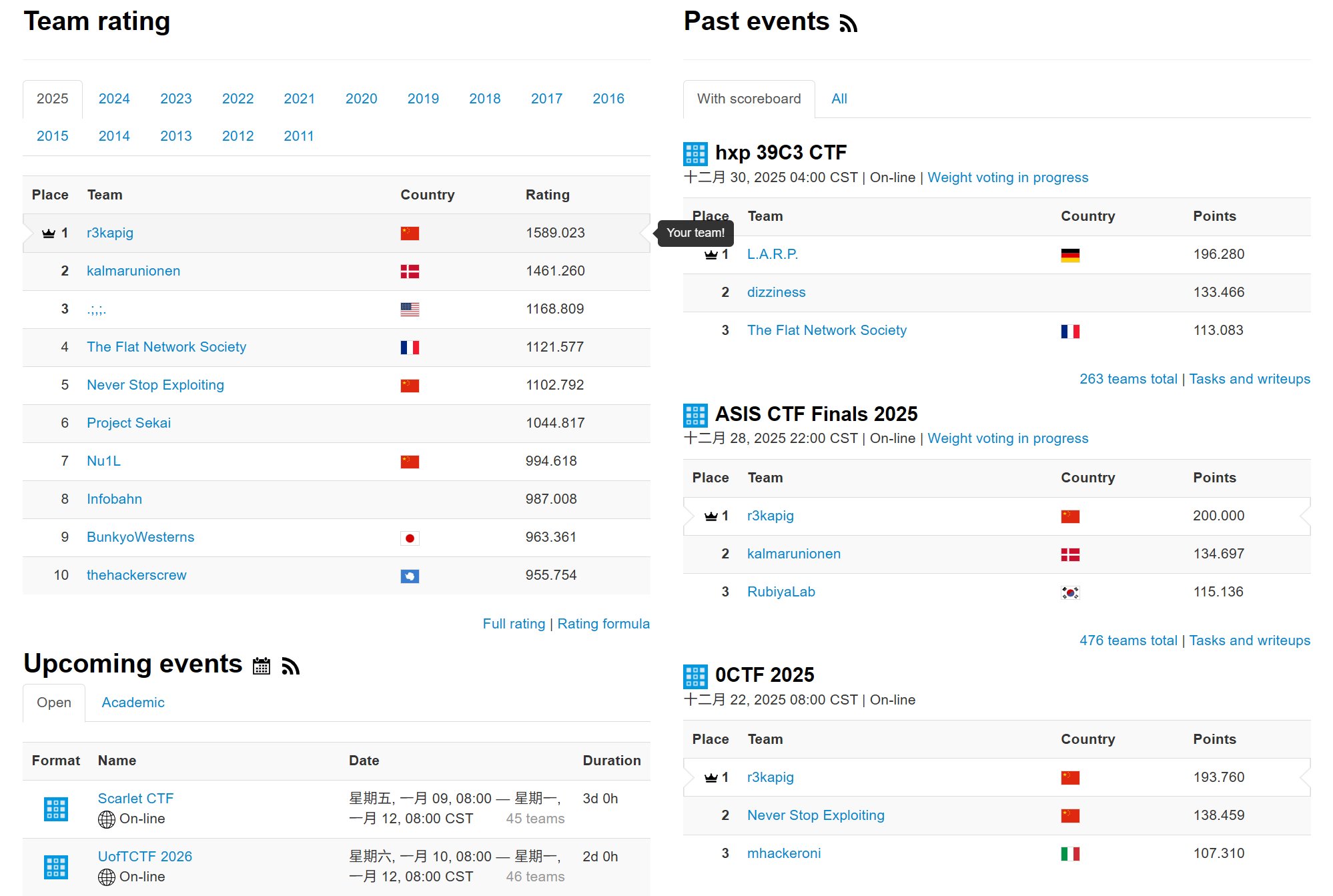Open the Rating formula link
The image size is (1333, 896).
pyautogui.click(x=603, y=624)
